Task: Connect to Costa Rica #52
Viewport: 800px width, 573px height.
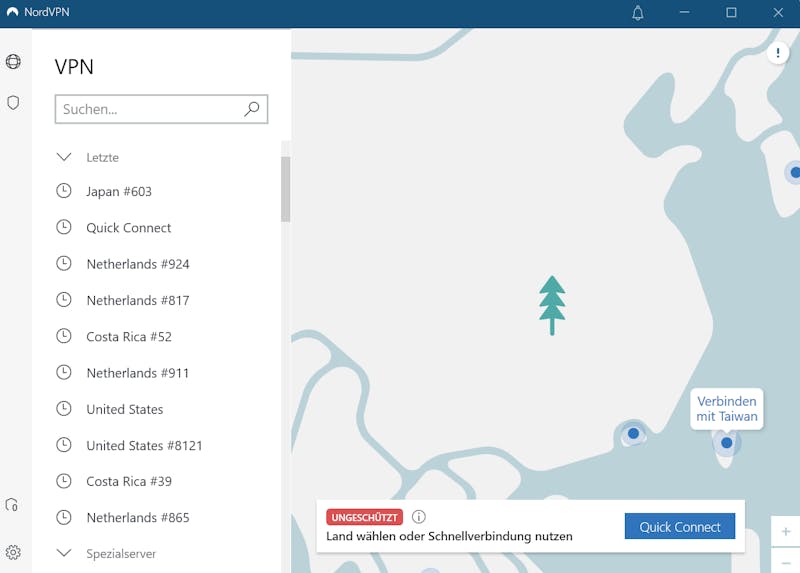Action: point(129,336)
